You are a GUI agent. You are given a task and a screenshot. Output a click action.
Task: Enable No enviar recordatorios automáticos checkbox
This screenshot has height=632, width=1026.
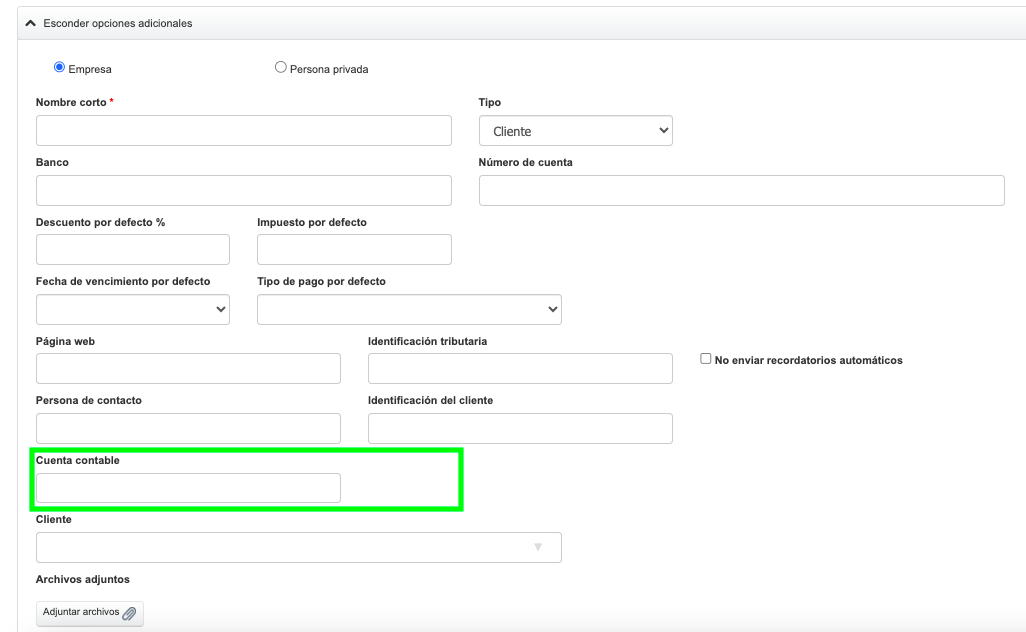tap(706, 359)
